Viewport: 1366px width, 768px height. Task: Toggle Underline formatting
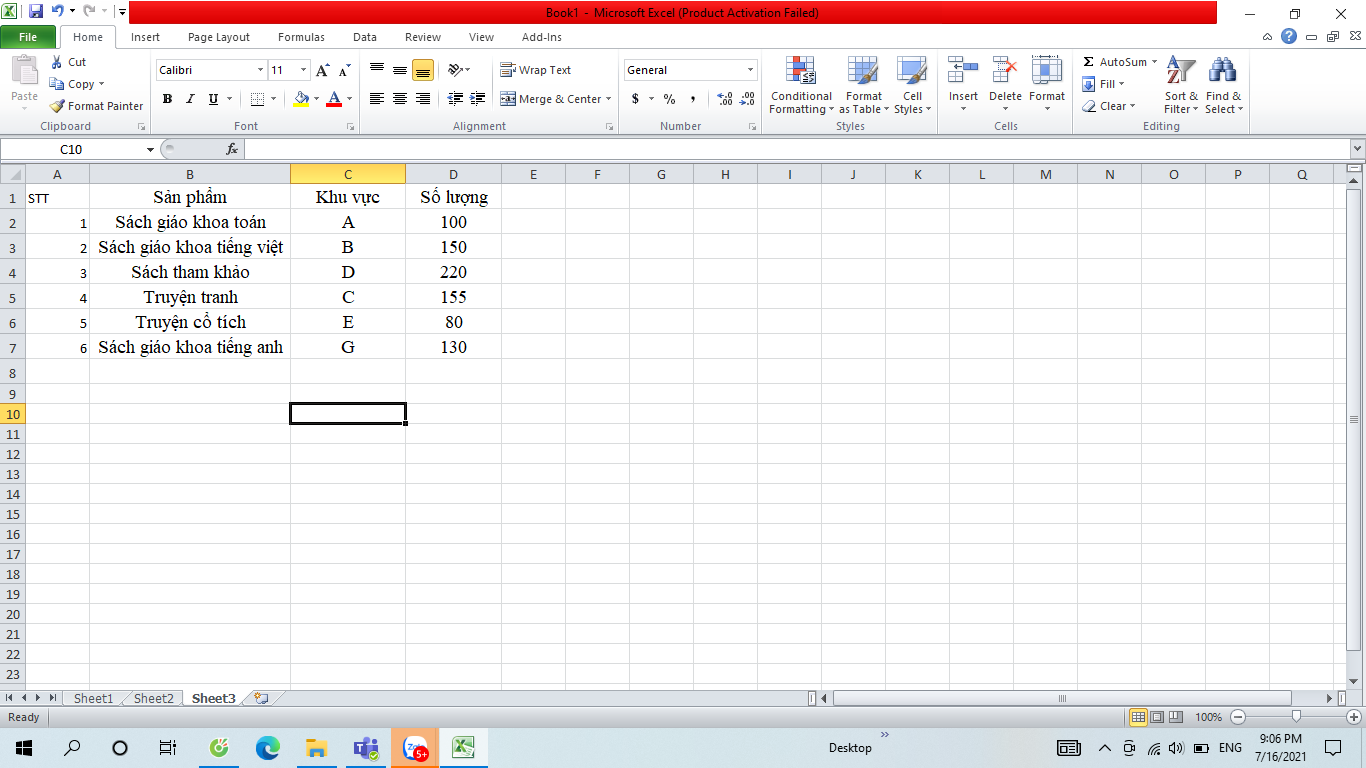213,99
